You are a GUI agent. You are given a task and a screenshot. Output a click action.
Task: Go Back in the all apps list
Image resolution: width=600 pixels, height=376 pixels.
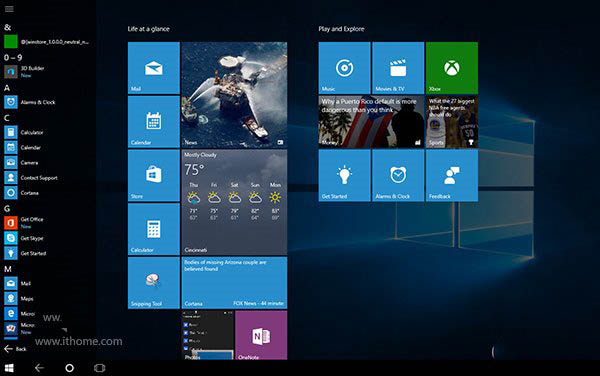pyautogui.click(x=15, y=348)
